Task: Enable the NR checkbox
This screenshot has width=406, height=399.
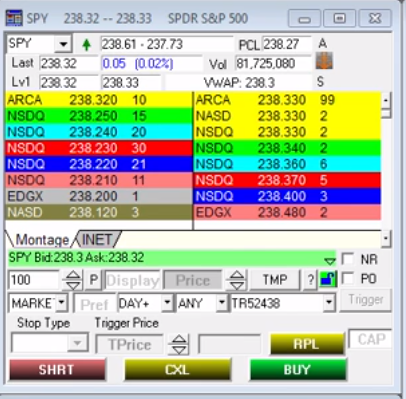Action: pyautogui.click(x=348, y=259)
